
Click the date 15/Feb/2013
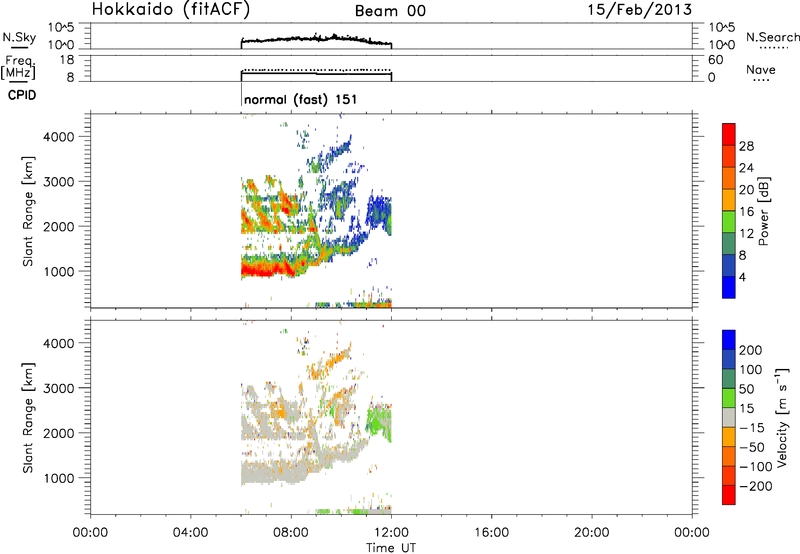point(640,10)
